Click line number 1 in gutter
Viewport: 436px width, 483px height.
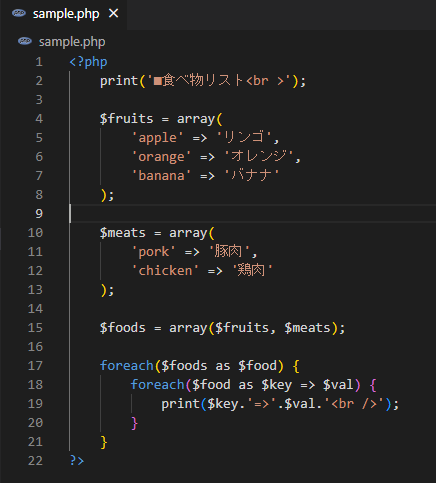(39, 62)
